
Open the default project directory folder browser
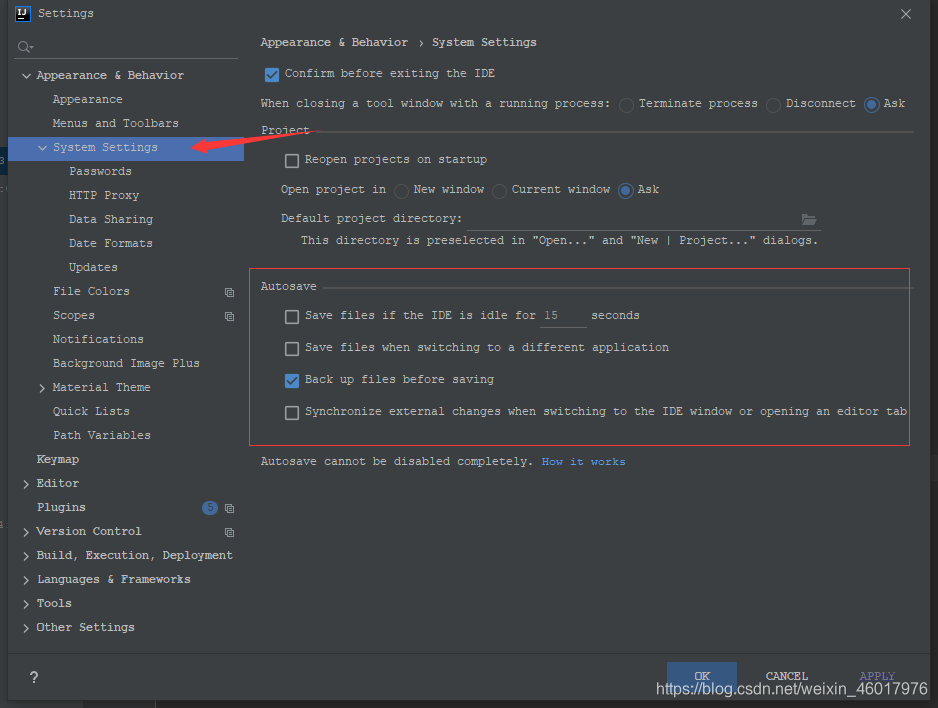(809, 219)
